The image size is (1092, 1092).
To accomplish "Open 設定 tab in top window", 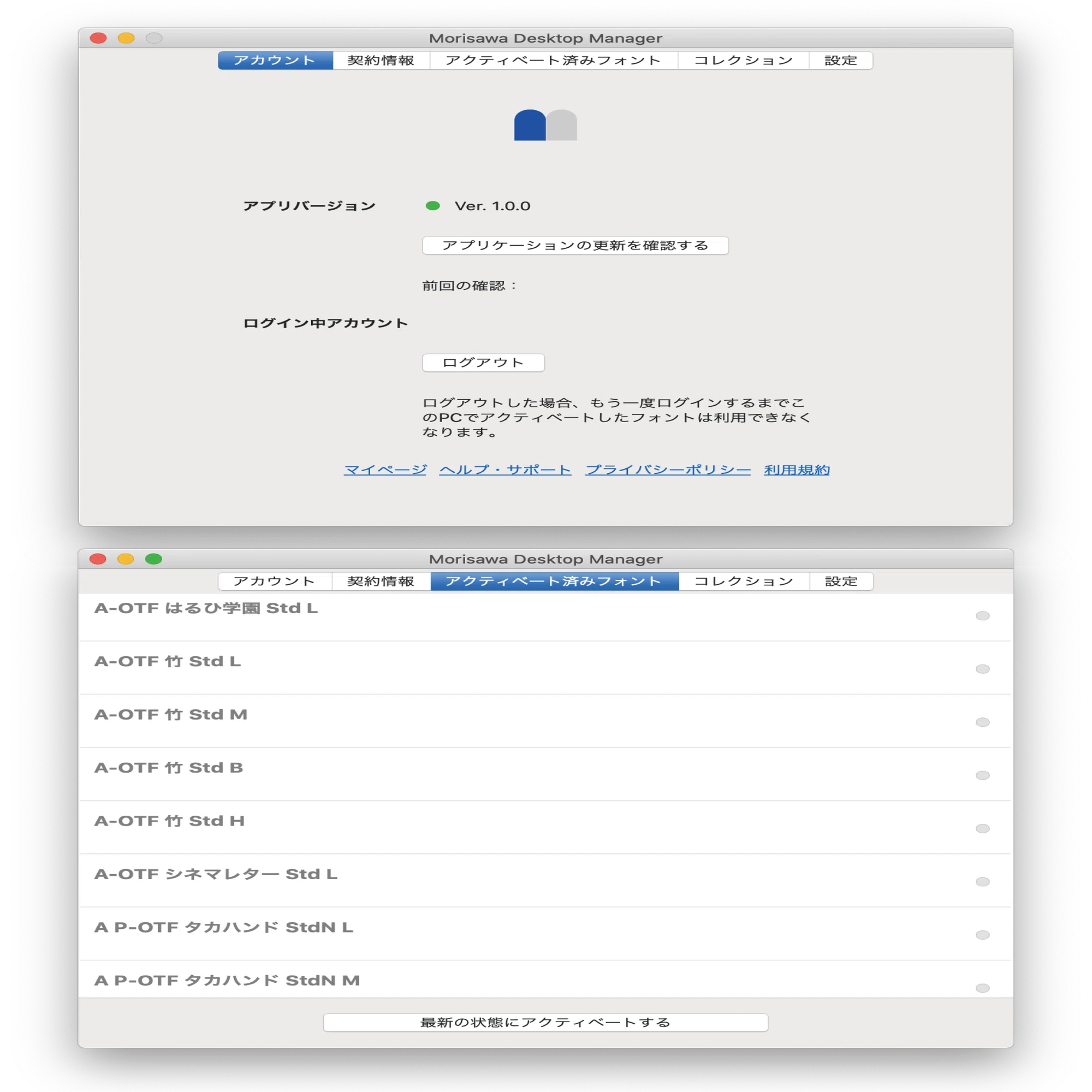I will 841,61.
